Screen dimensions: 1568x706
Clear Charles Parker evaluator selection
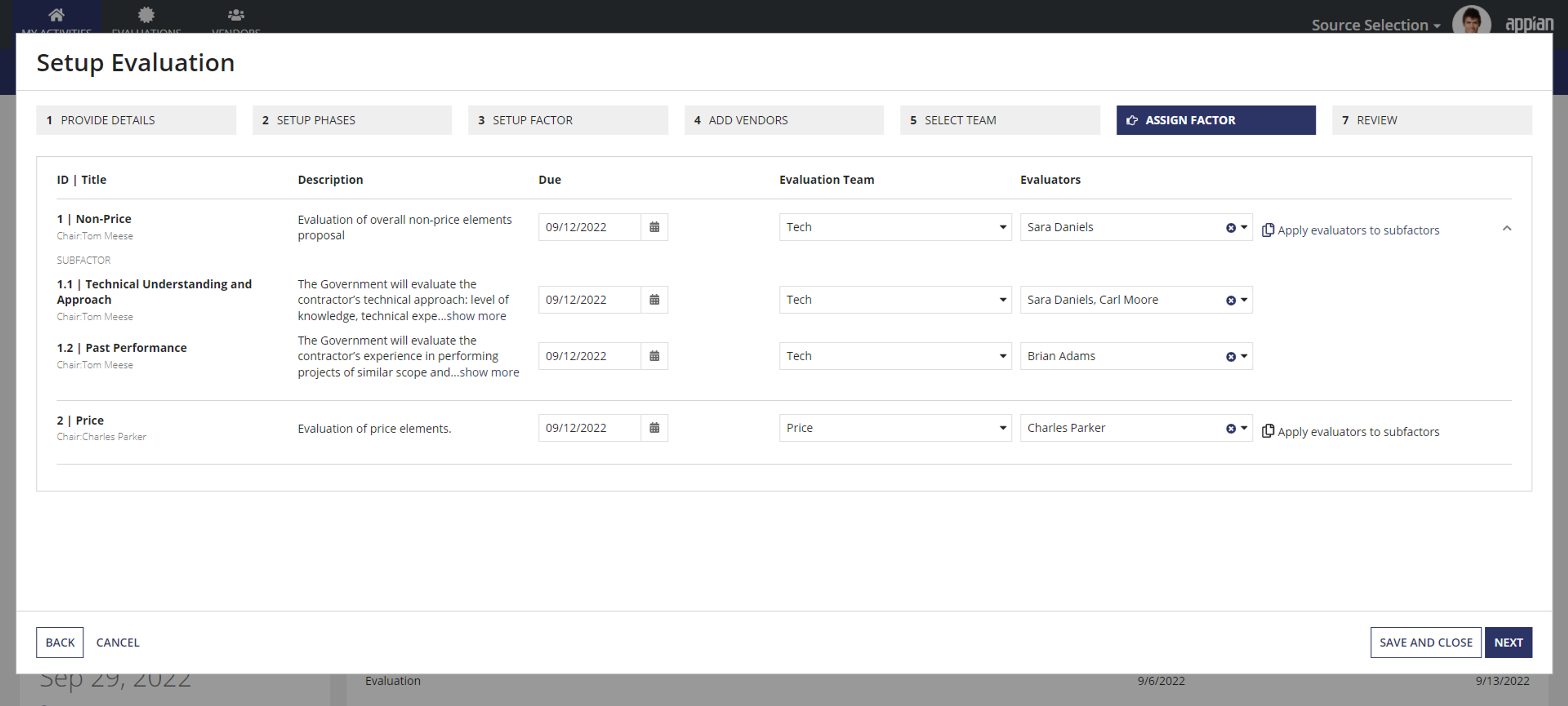1230,429
